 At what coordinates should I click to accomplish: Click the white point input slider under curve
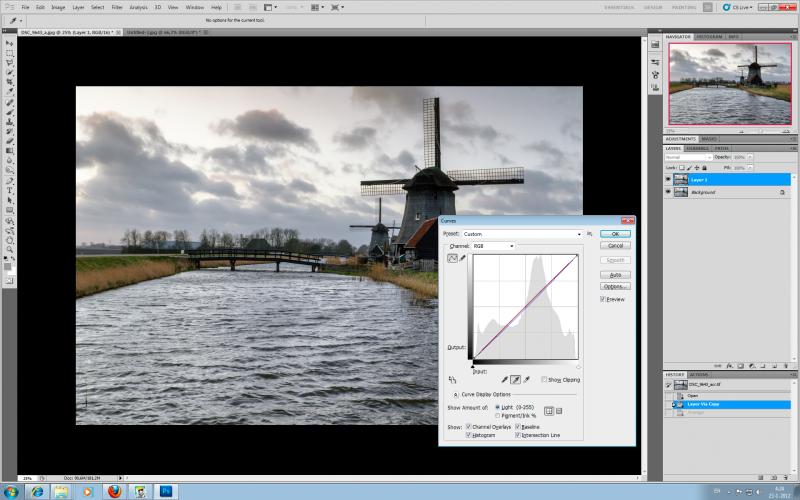pyautogui.click(x=578, y=366)
